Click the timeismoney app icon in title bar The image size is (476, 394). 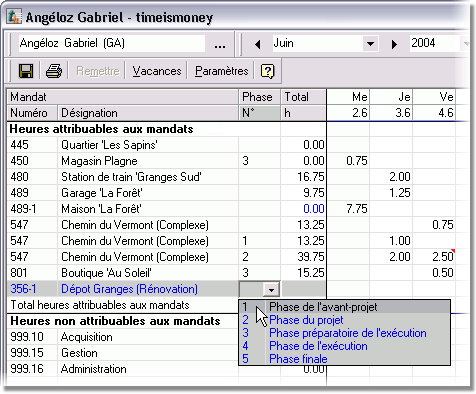point(14,17)
